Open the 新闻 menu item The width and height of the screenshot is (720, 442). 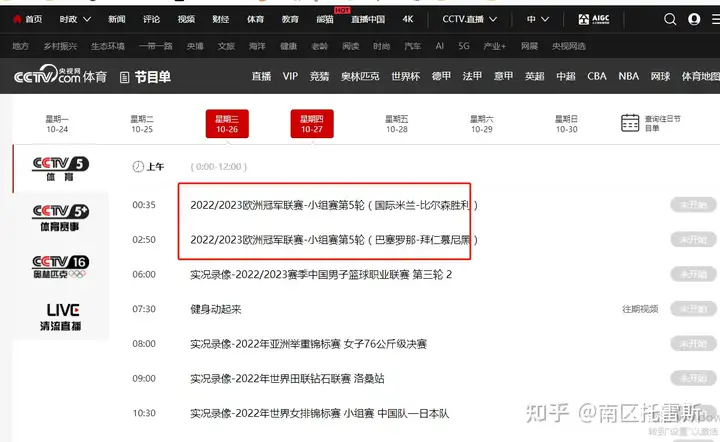(117, 19)
